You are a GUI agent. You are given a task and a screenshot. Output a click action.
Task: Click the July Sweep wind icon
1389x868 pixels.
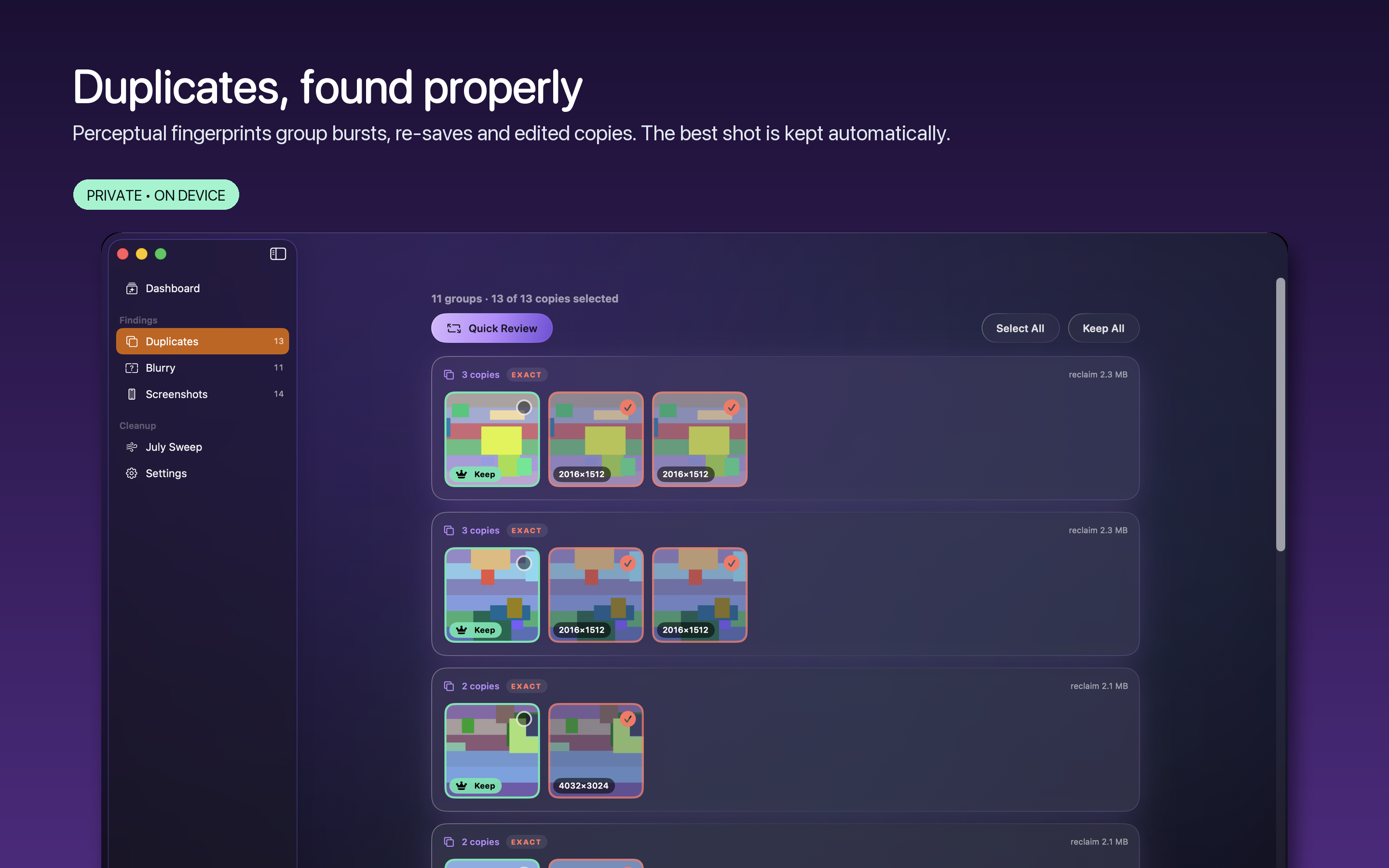[x=132, y=447]
